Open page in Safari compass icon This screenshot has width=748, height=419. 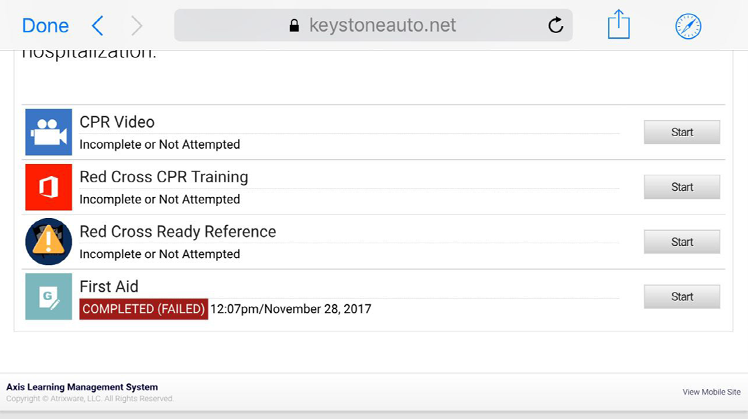688,26
